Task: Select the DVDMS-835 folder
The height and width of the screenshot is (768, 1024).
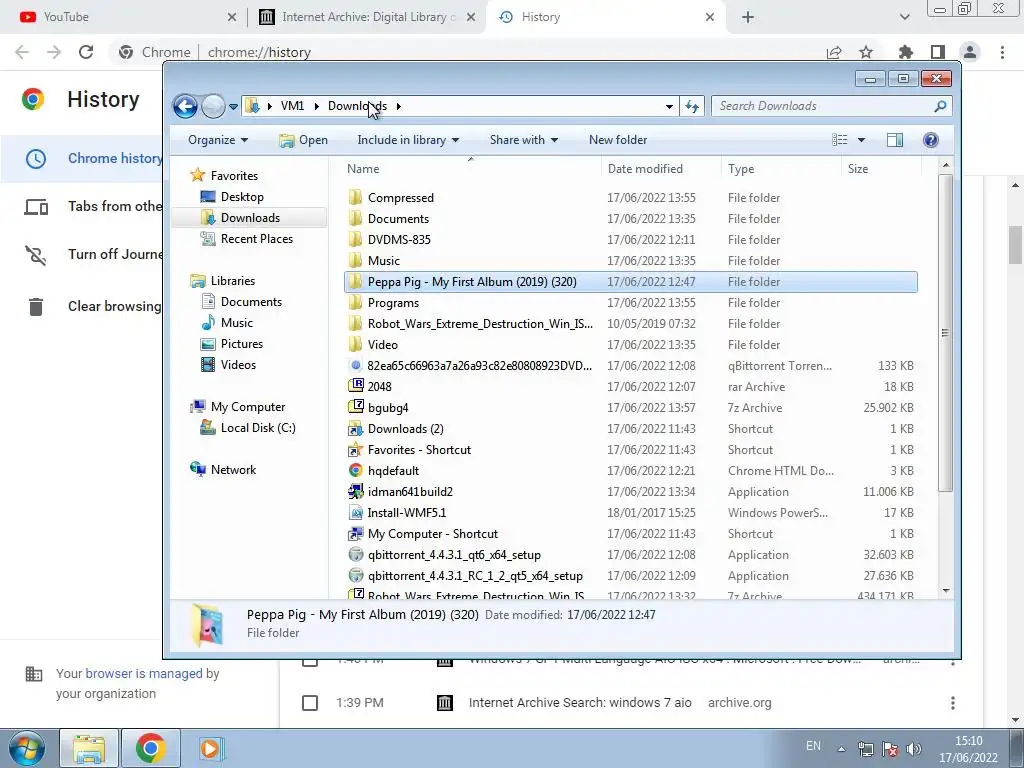Action: pyautogui.click(x=399, y=240)
